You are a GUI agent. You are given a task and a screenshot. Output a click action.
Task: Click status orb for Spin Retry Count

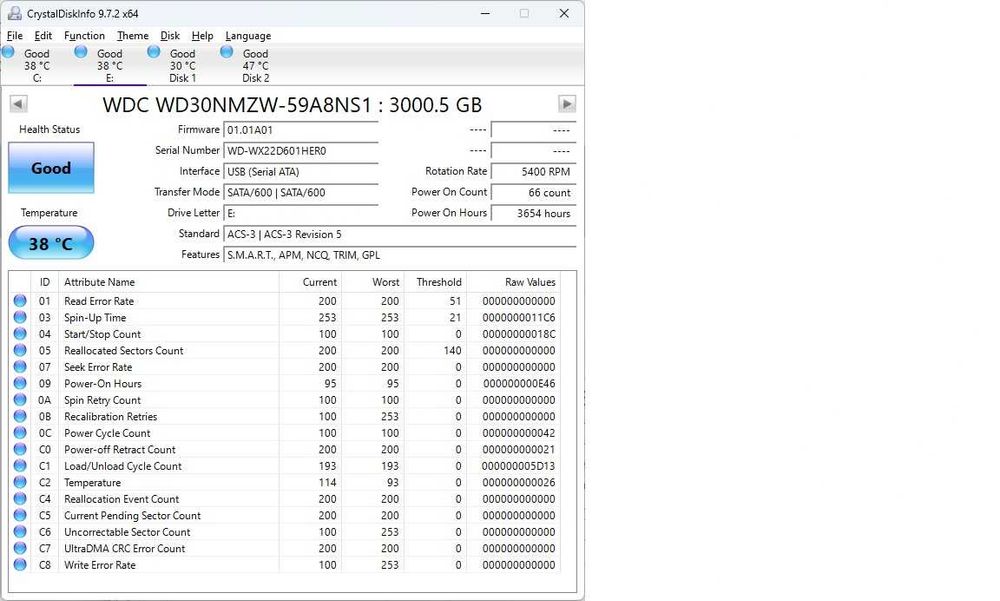click(20, 400)
